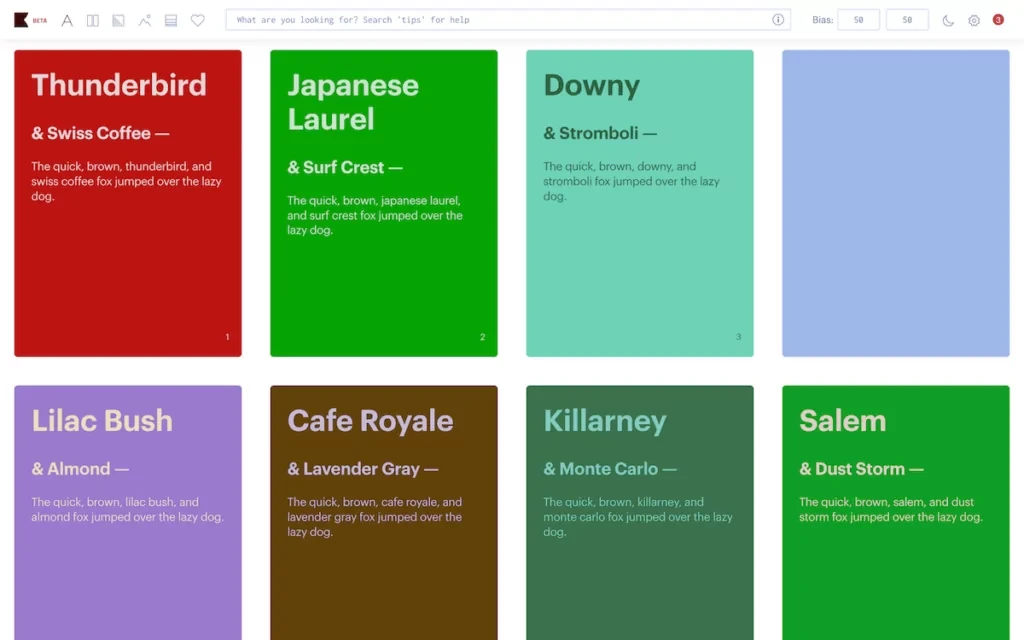Select the contrast/gradient square icon
The width and height of the screenshot is (1024, 640).
119,20
